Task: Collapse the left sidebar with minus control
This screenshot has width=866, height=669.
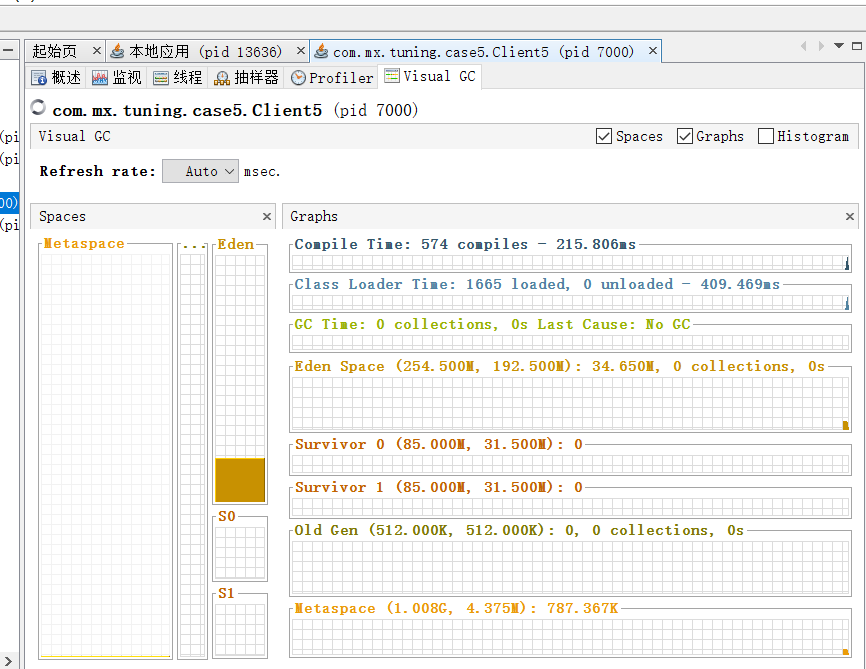Action: 9,49
